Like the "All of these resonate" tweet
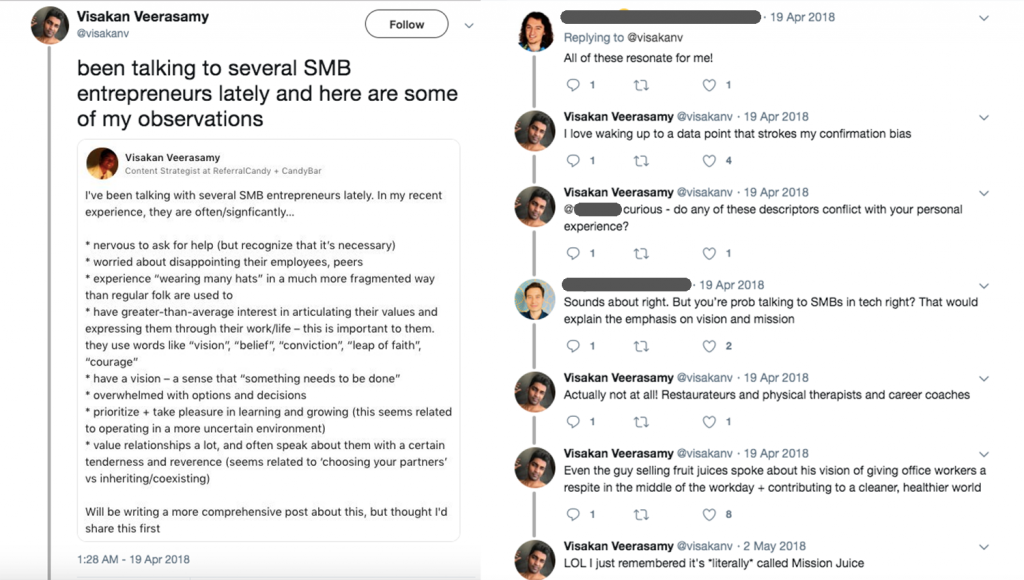 (x=709, y=85)
